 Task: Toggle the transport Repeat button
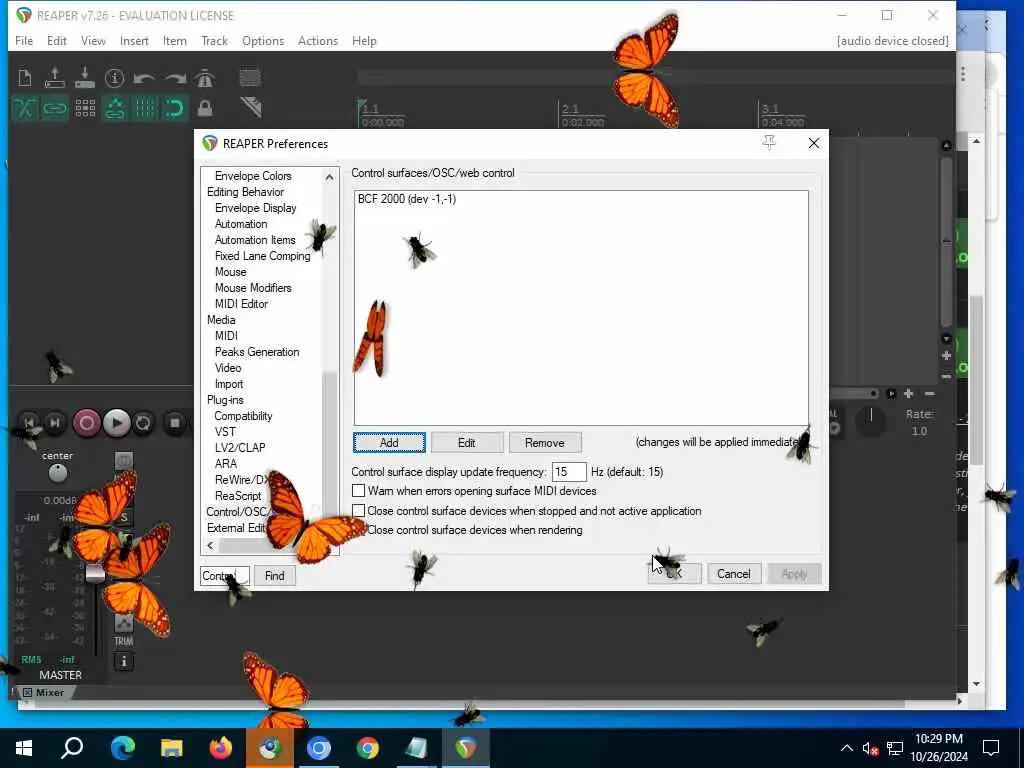(143, 423)
